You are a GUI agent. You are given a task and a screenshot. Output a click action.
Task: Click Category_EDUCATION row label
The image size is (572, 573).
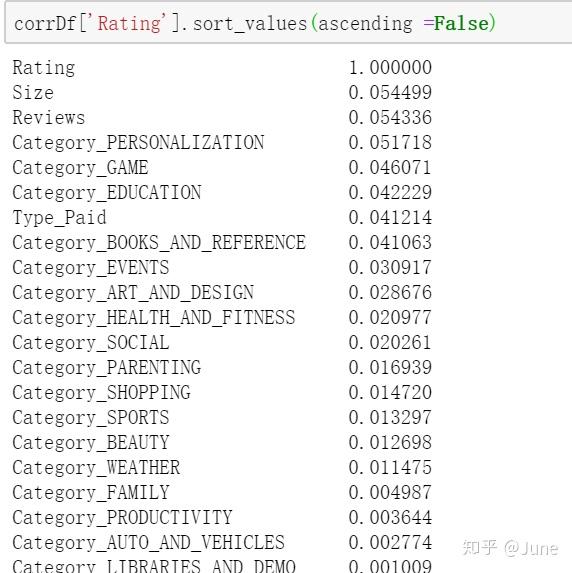(107, 193)
